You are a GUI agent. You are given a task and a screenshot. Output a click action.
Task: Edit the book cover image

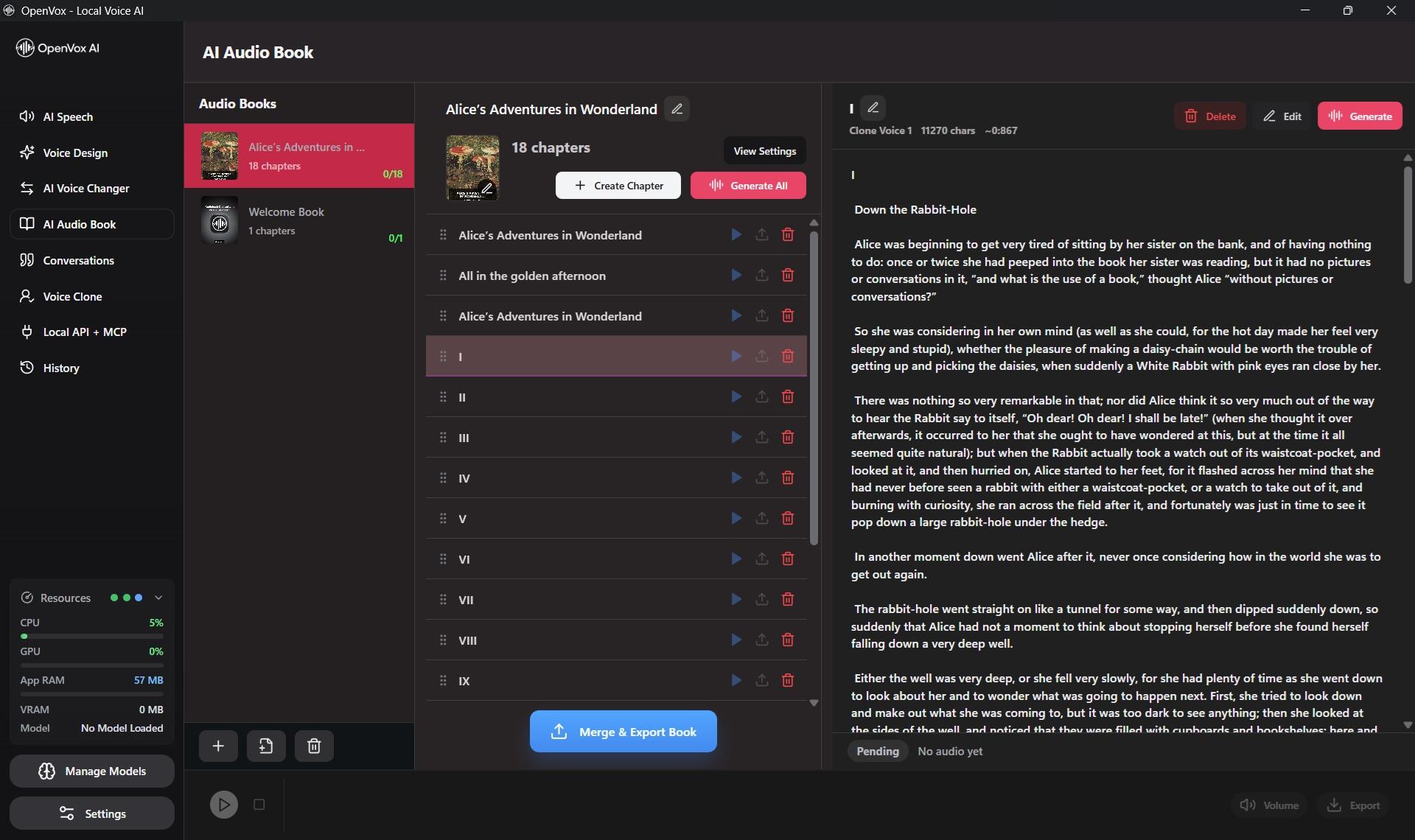[x=486, y=189]
